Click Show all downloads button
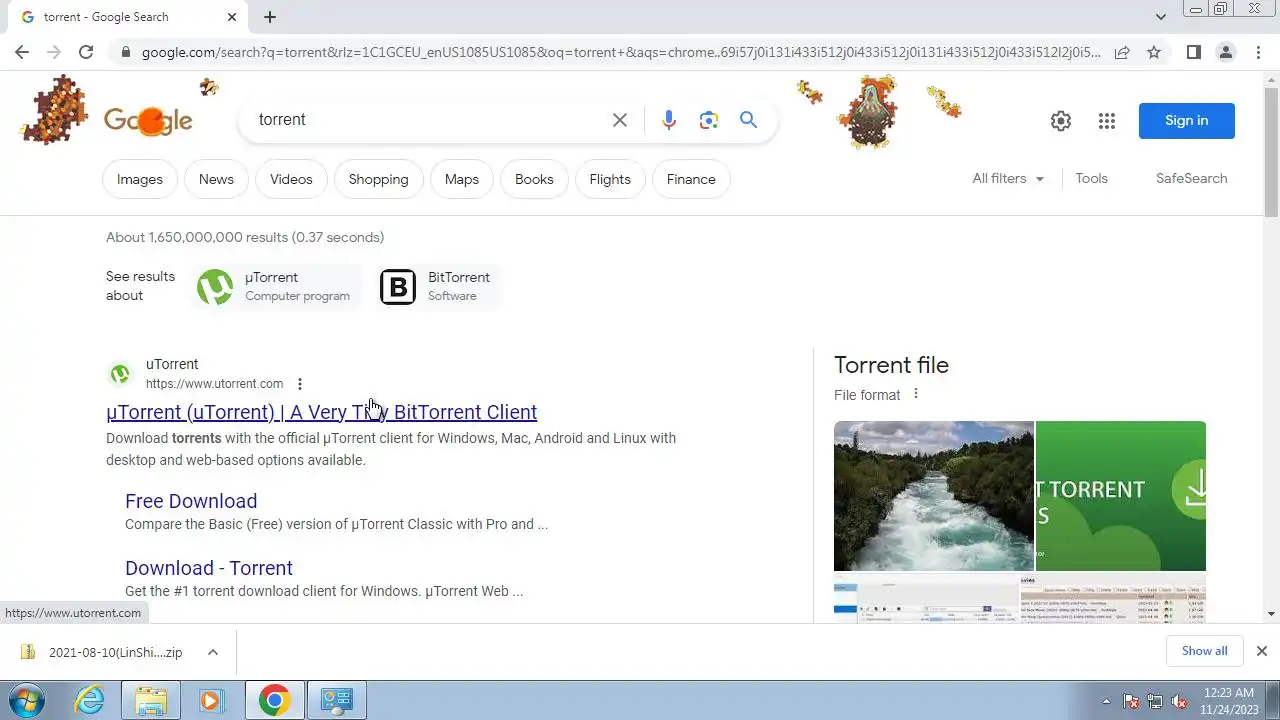Screen dimensions: 1280x720 pos(1204,651)
